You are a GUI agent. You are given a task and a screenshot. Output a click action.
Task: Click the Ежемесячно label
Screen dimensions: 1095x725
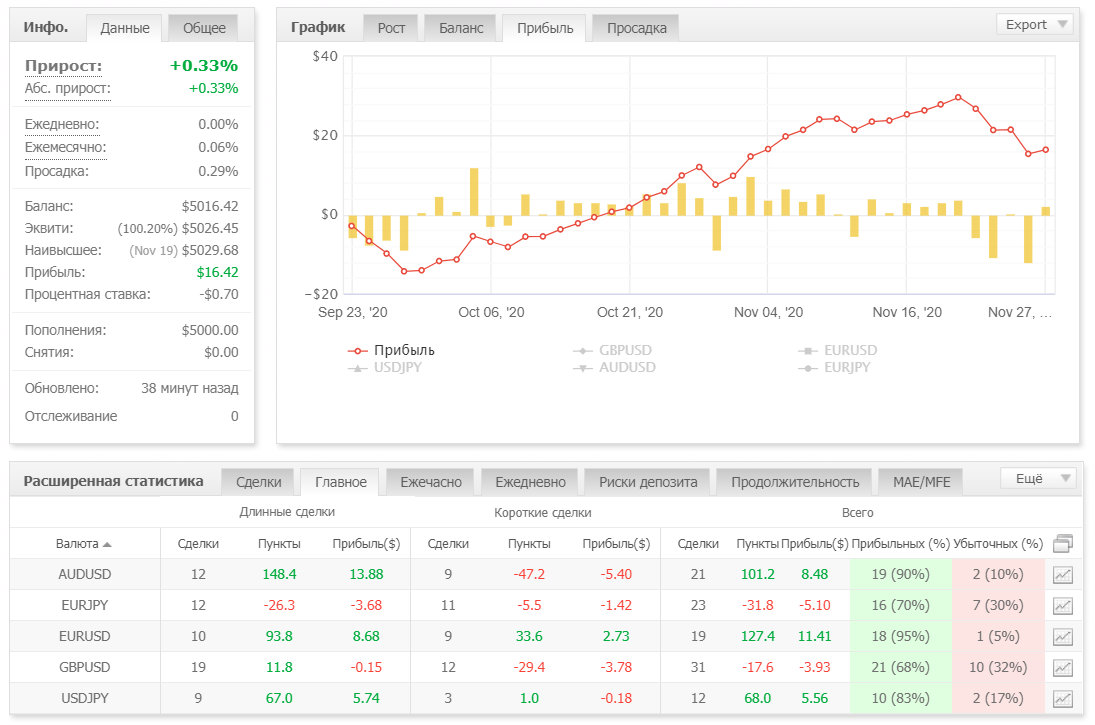click(x=66, y=147)
